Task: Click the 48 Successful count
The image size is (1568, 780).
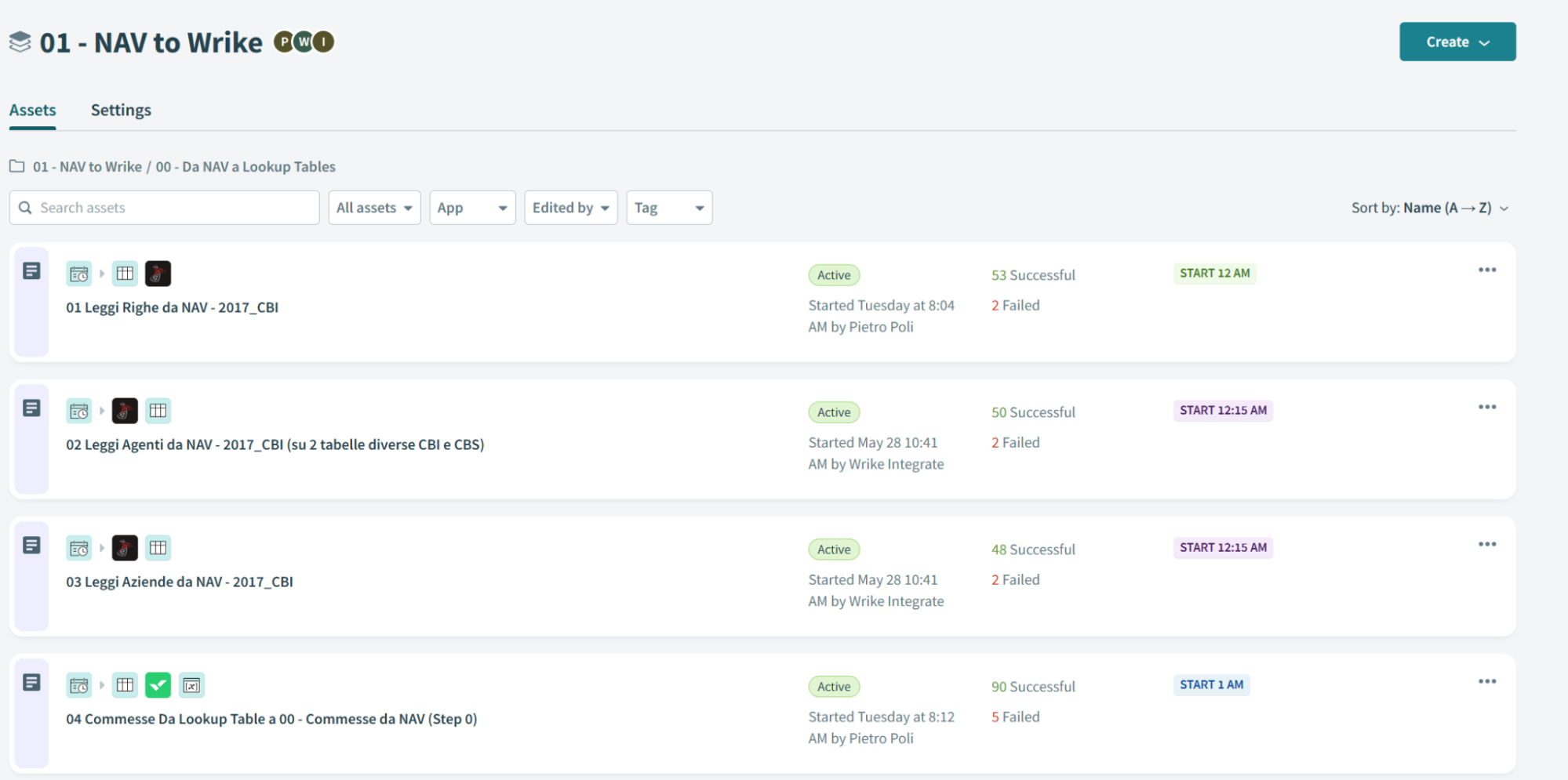Action: point(1033,550)
